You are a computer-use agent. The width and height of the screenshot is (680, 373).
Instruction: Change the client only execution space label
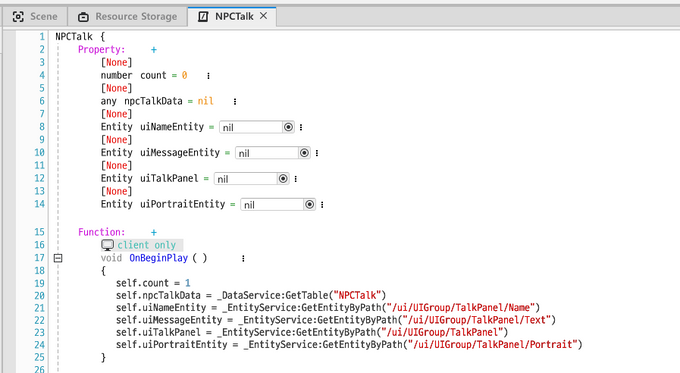[x=147, y=245]
